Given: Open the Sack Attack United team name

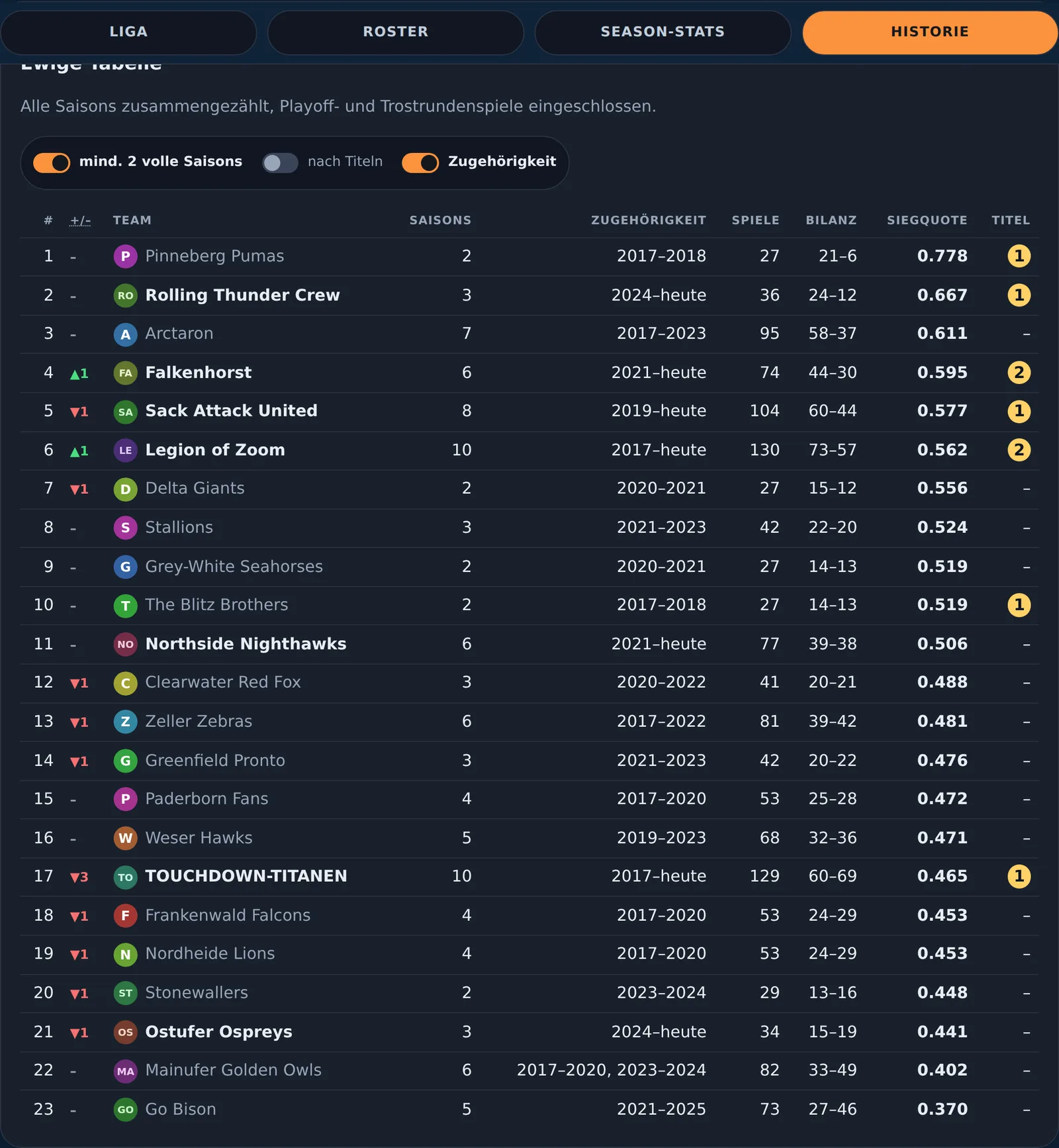Looking at the screenshot, I should (x=231, y=411).
